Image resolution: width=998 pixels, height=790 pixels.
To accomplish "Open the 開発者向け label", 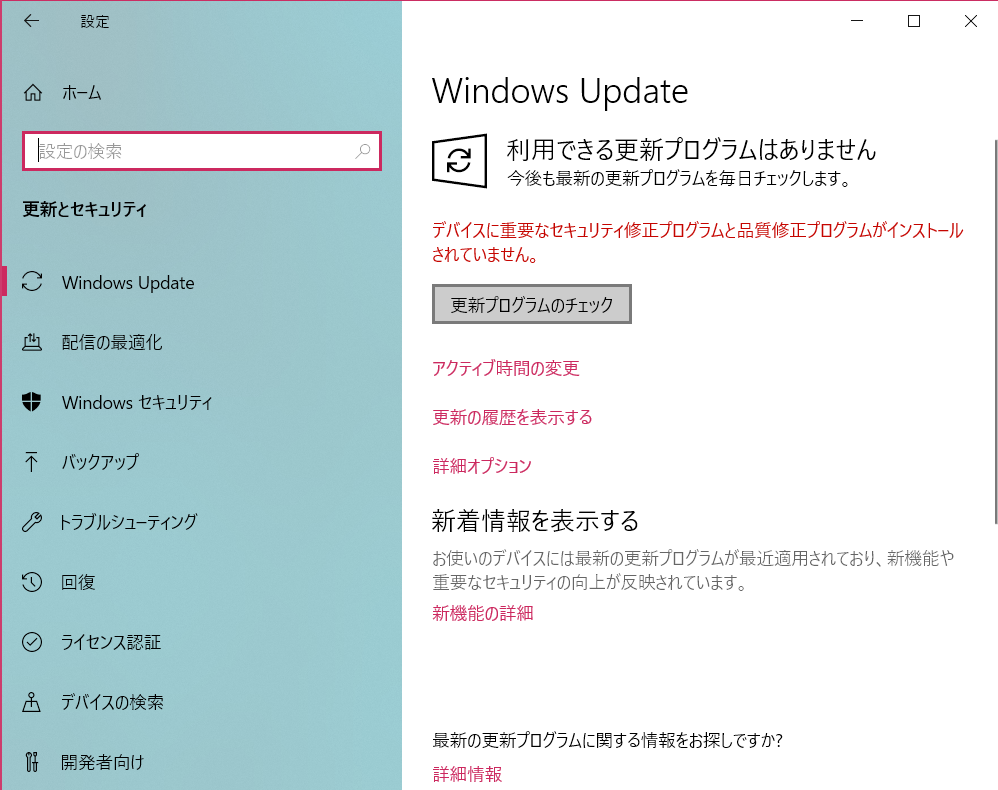I will click(102, 761).
